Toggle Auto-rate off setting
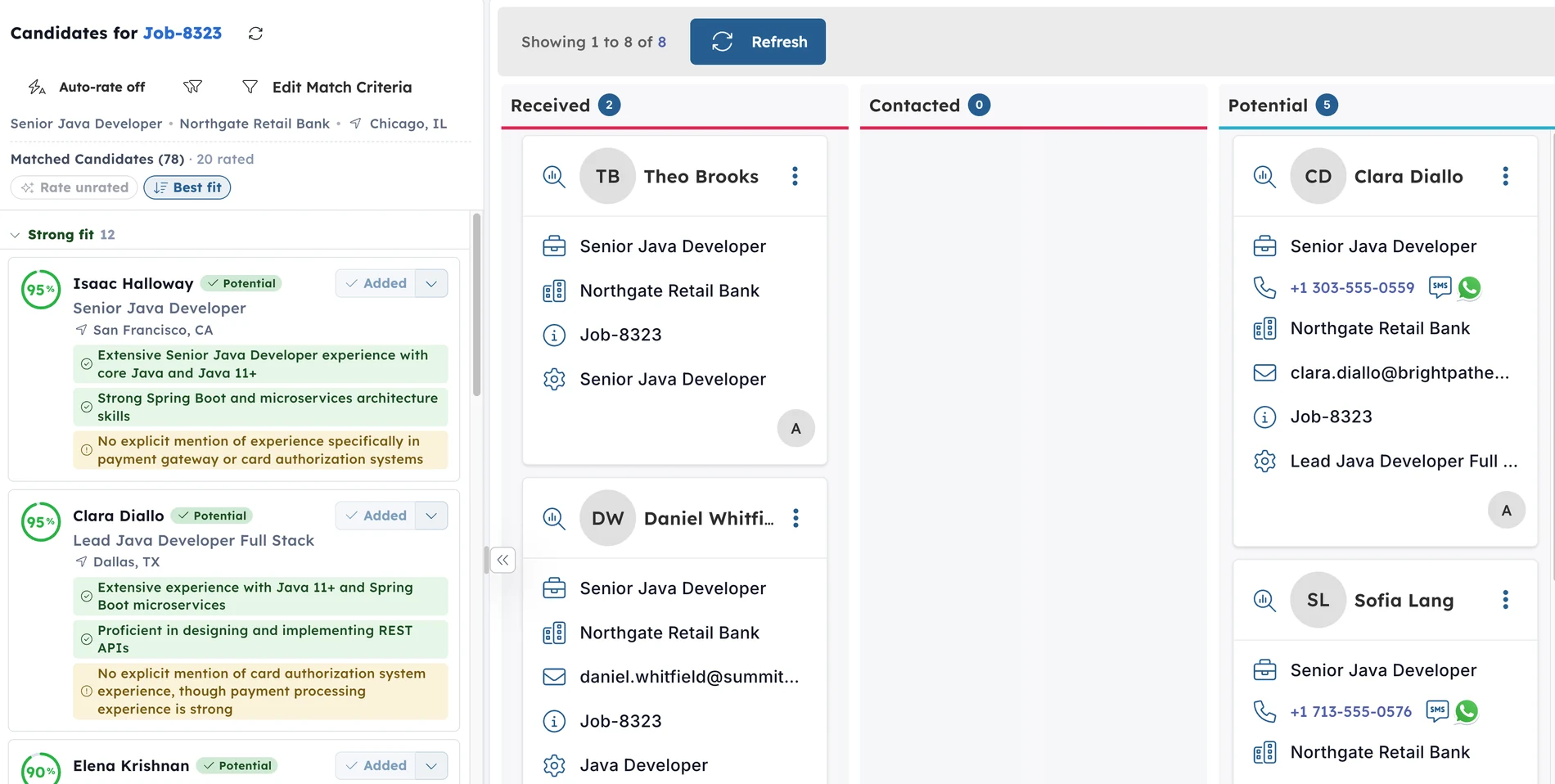This screenshot has height=784, width=1555. pos(87,87)
